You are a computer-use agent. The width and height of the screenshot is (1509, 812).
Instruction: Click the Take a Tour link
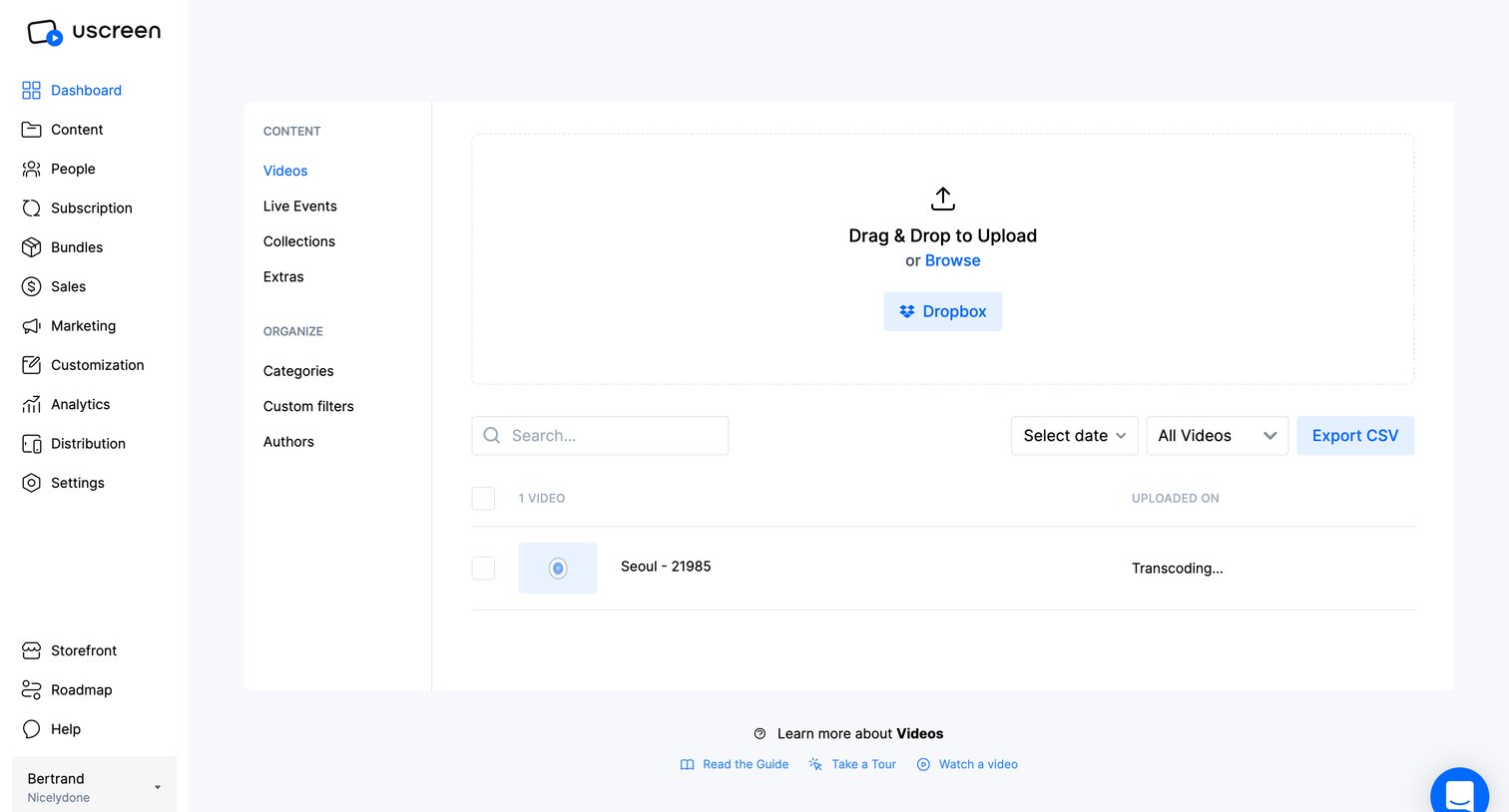[852, 764]
